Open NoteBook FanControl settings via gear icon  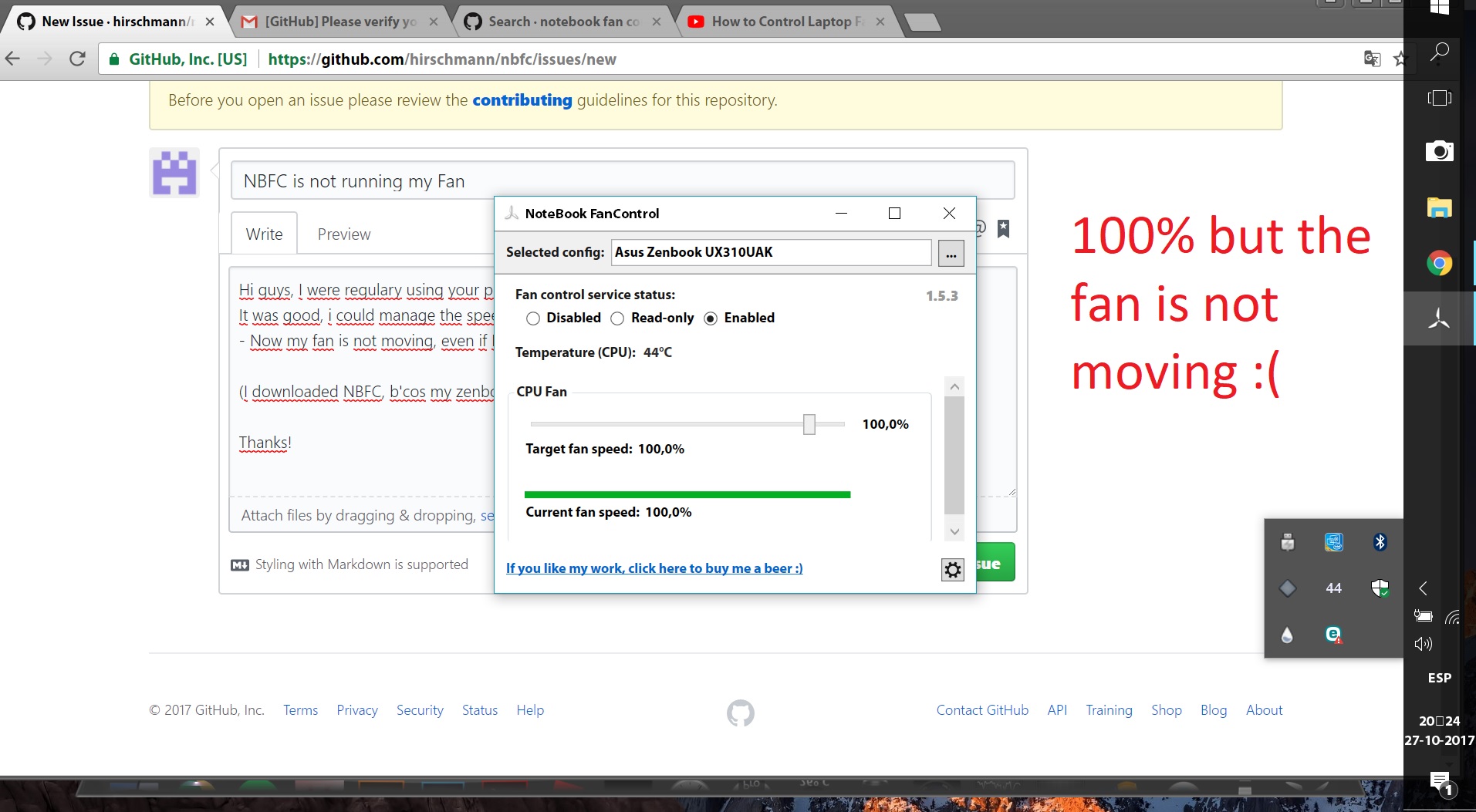951,569
